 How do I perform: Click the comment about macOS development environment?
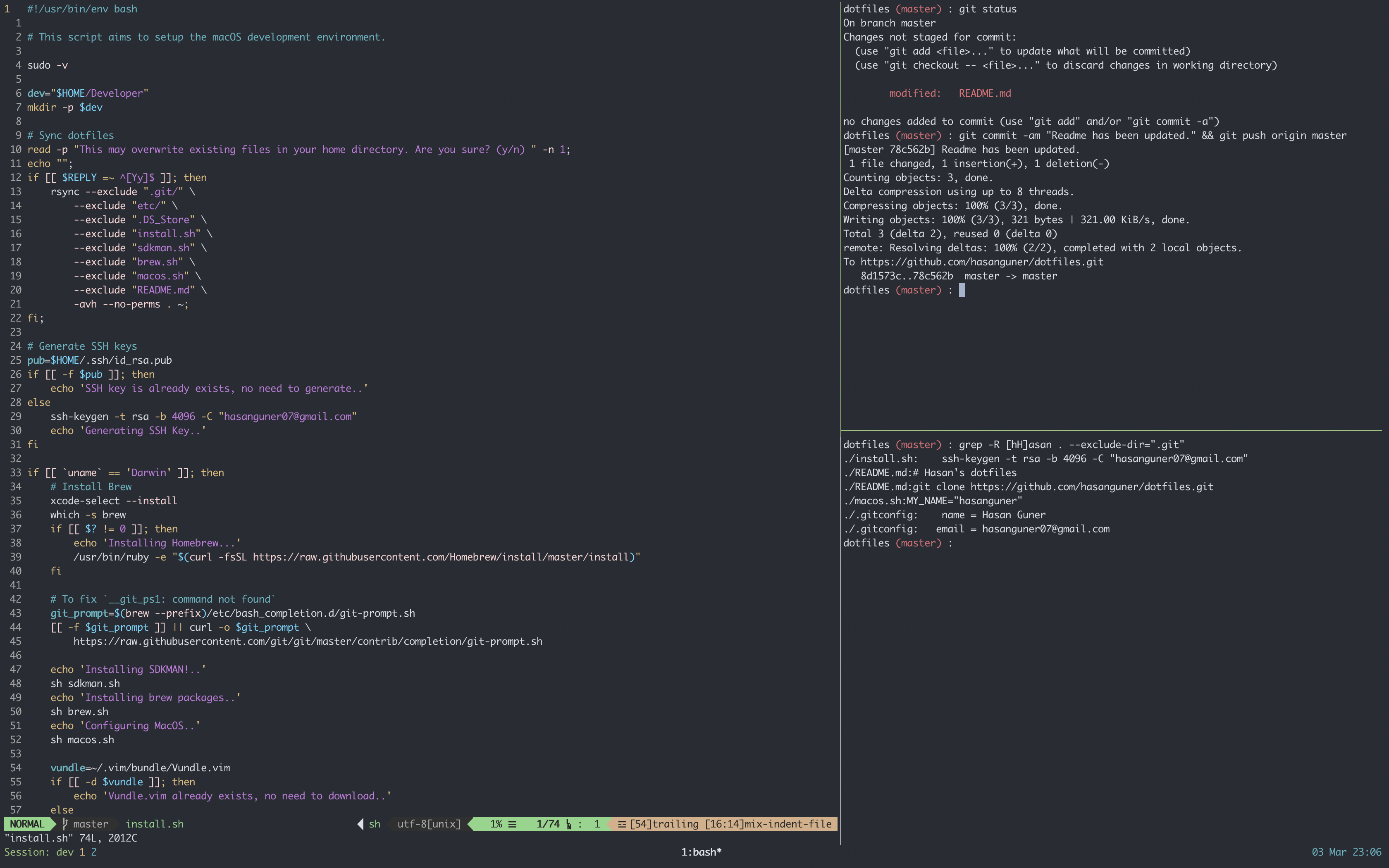point(206,37)
